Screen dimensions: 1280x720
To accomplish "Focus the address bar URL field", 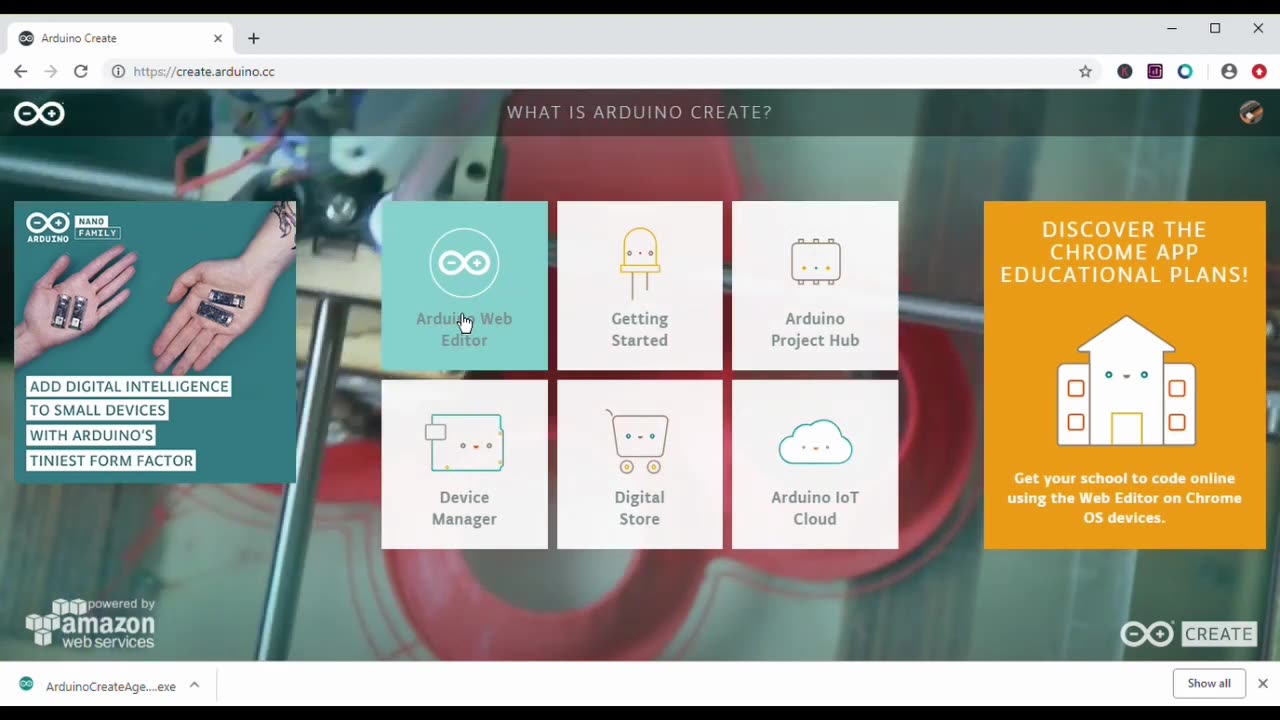I will coord(600,71).
